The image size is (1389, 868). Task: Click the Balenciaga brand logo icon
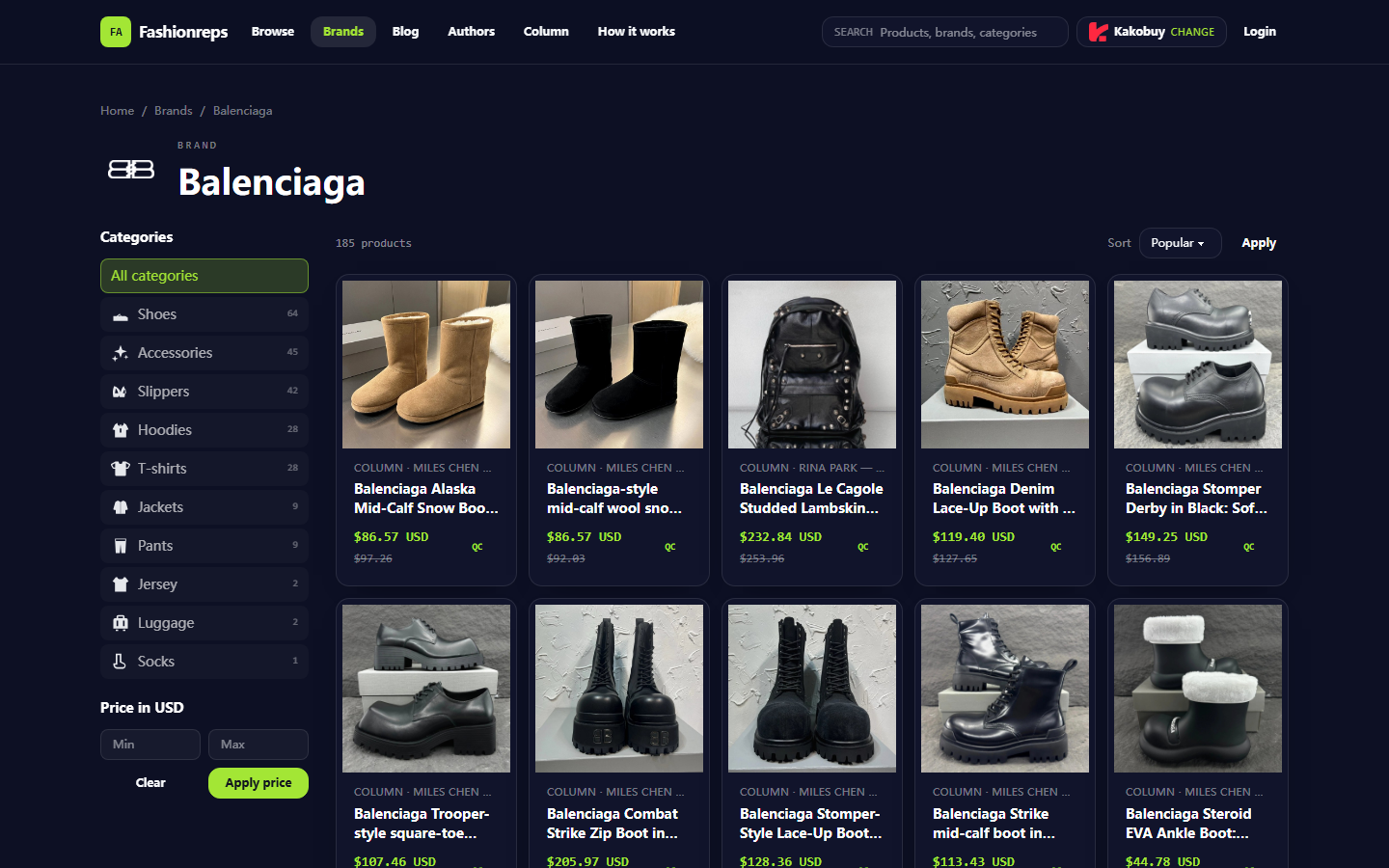131,170
